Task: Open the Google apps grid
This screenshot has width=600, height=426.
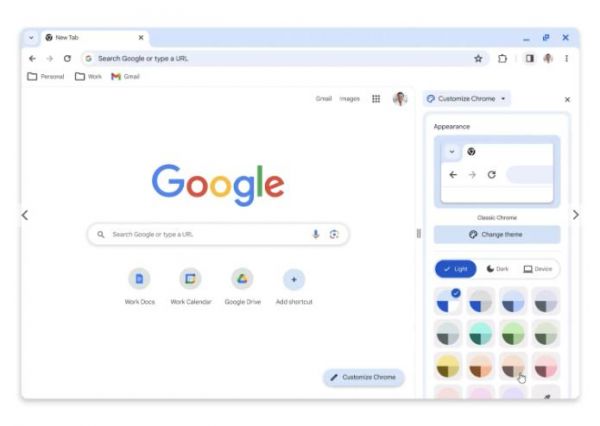Action: coord(376,99)
